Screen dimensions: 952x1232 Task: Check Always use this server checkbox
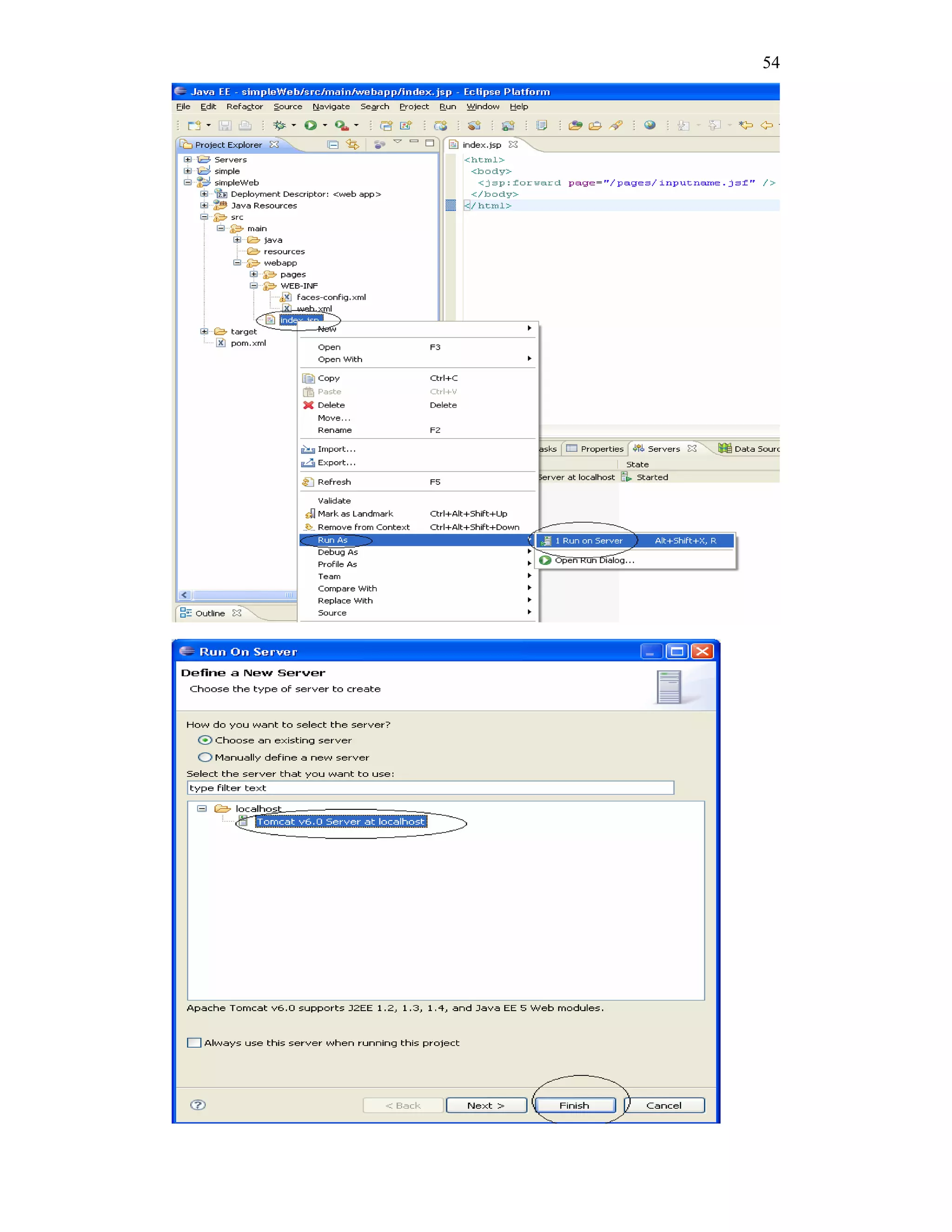[x=194, y=1043]
